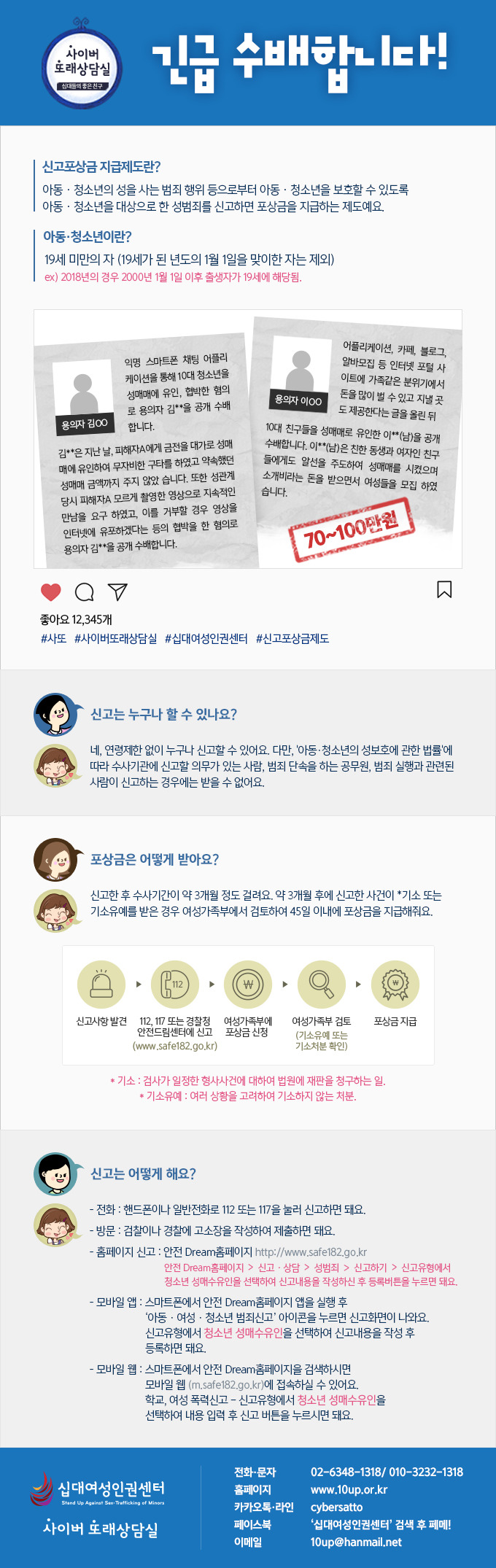The height and width of the screenshot is (1568, 496).
Task: Open the www.10up.or.kr homepage link
Action: [349, 1489]
